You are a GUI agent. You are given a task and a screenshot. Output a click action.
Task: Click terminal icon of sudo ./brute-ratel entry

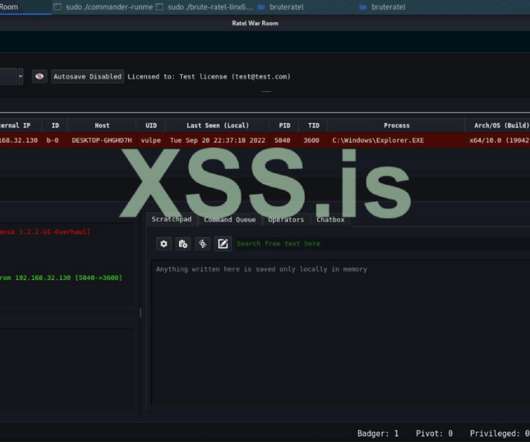[x=160, y=7]
